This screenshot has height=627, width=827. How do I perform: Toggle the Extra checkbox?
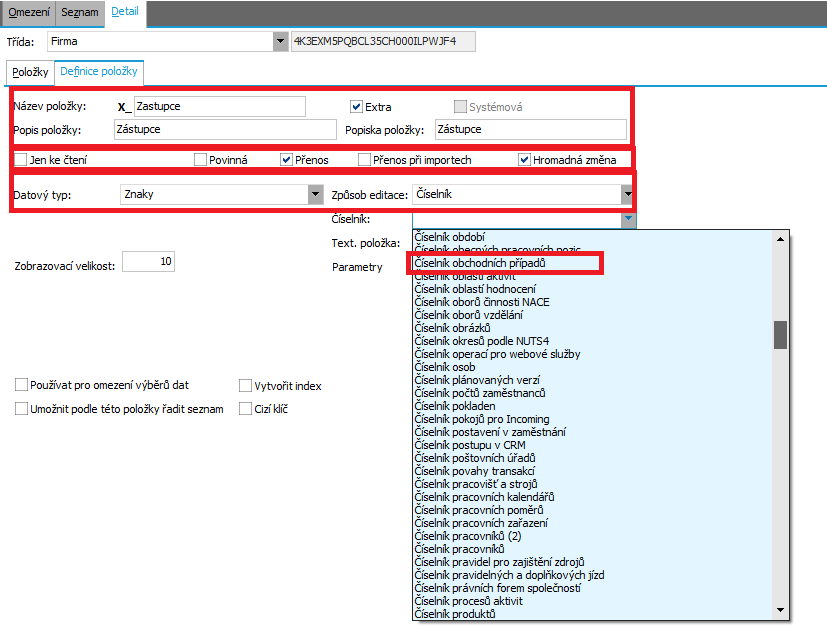coord(356,107)
